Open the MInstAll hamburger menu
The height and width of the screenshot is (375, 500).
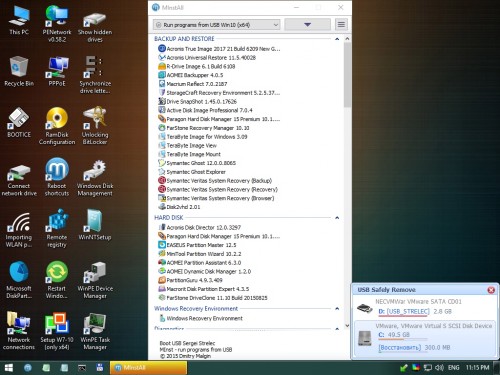coord(341,25)
